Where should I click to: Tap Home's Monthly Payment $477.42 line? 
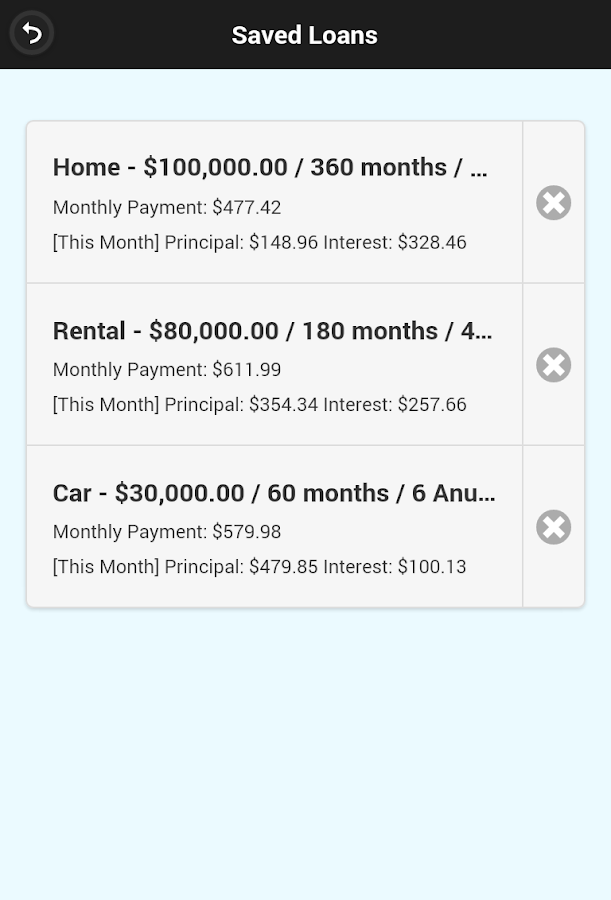click(167, 207)
